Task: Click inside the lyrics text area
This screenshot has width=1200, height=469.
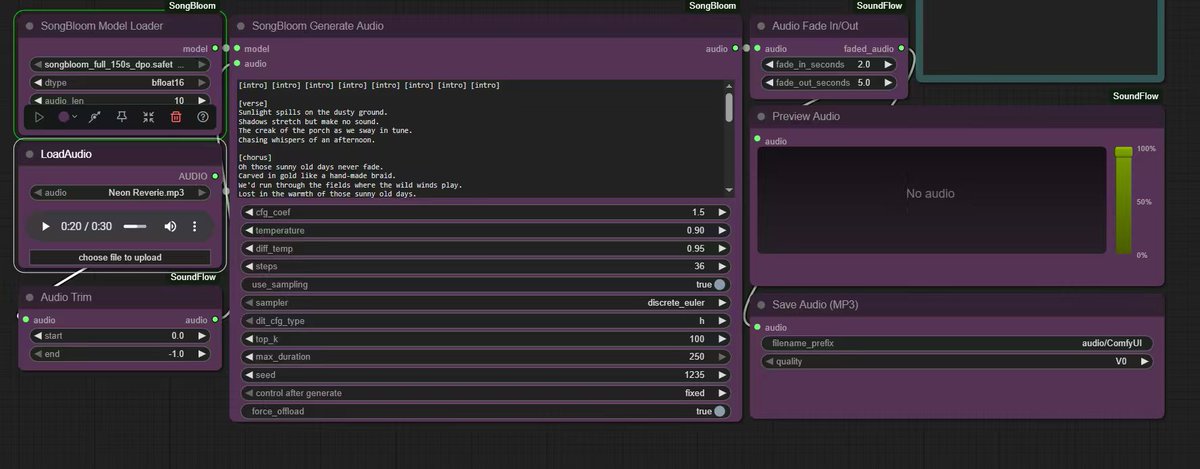Action: (480, 139)
